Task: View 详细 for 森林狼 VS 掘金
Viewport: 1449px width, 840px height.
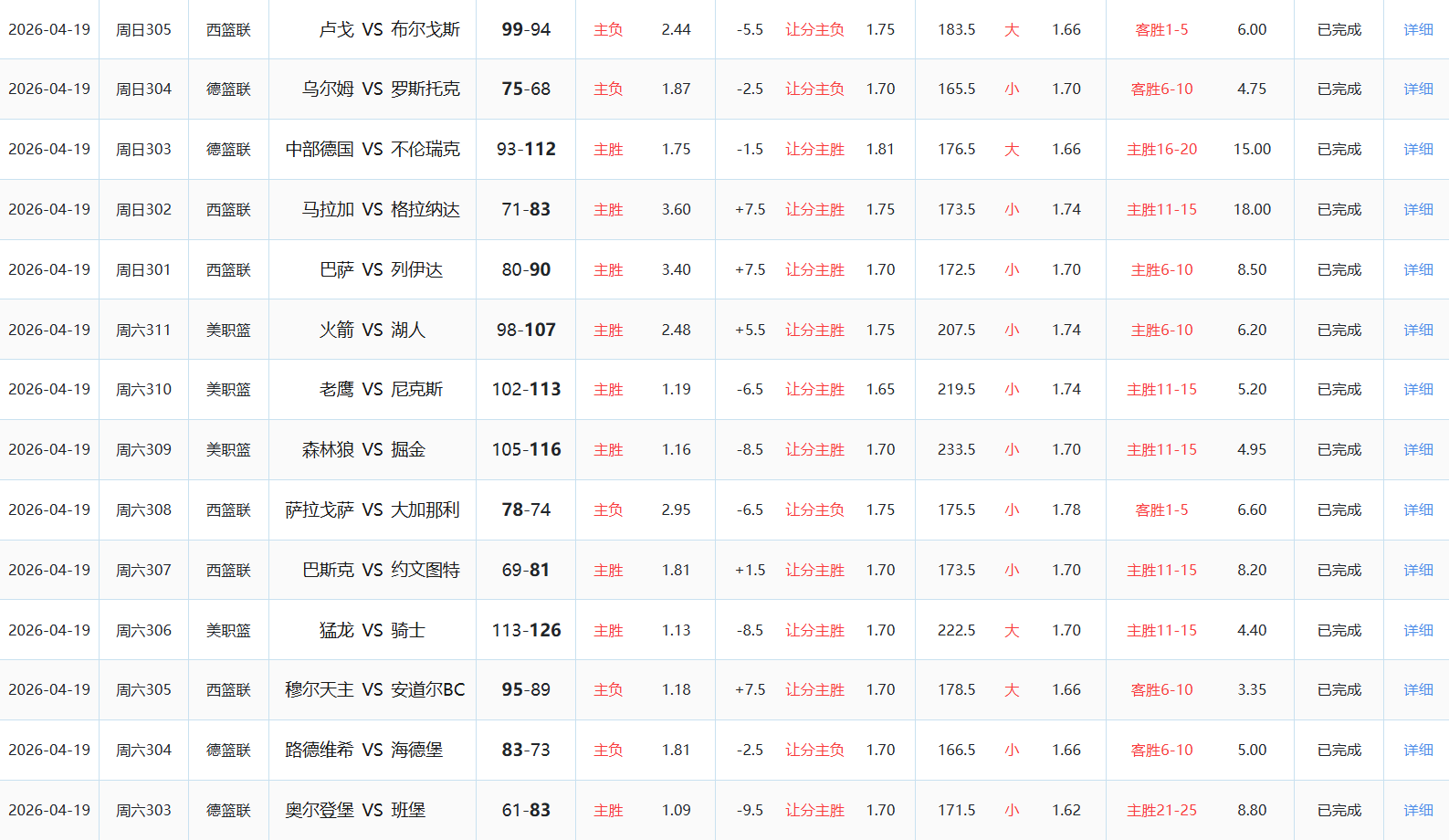Action: pos(1418,449)
